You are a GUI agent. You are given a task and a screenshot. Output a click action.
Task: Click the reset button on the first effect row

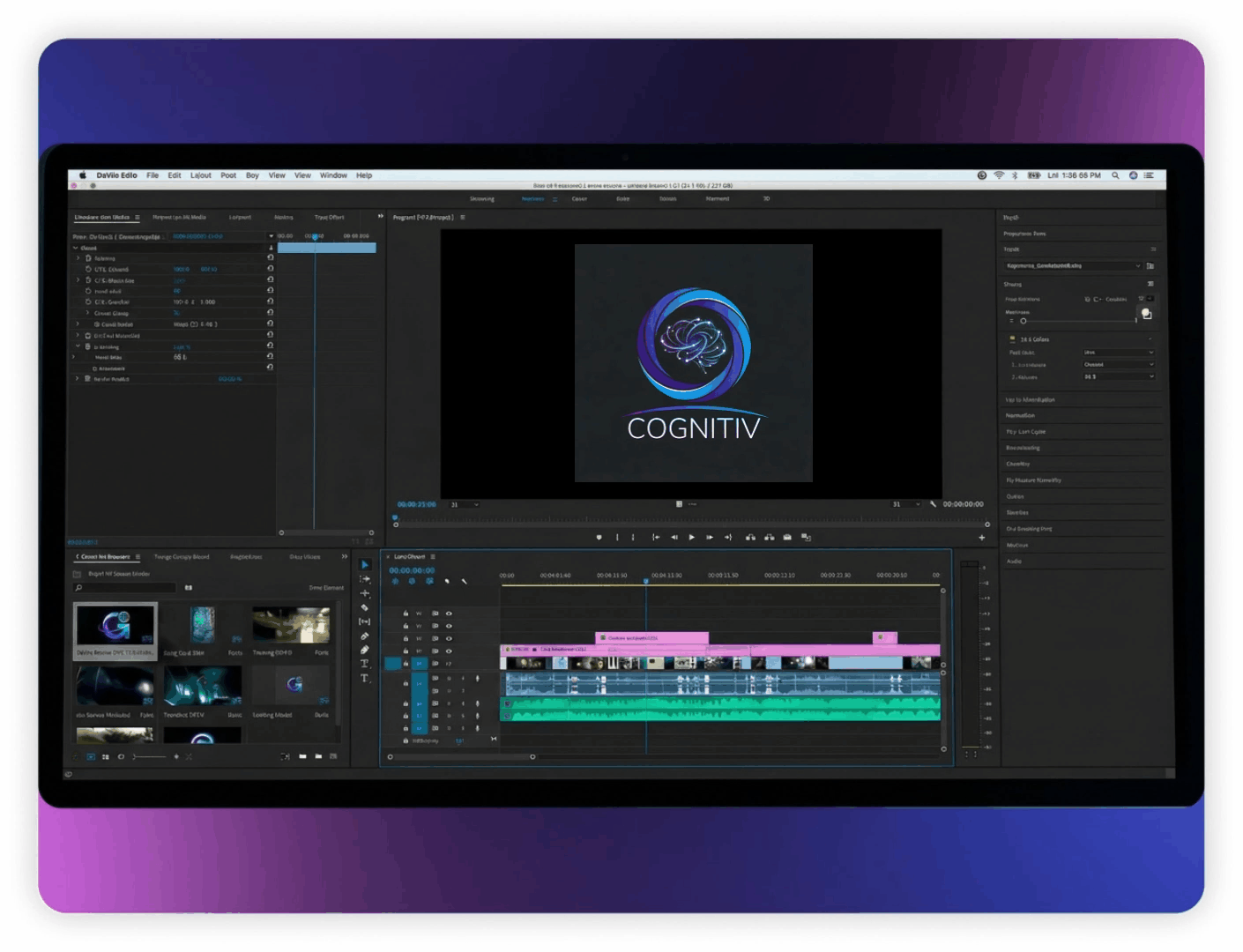coord(270,258)
